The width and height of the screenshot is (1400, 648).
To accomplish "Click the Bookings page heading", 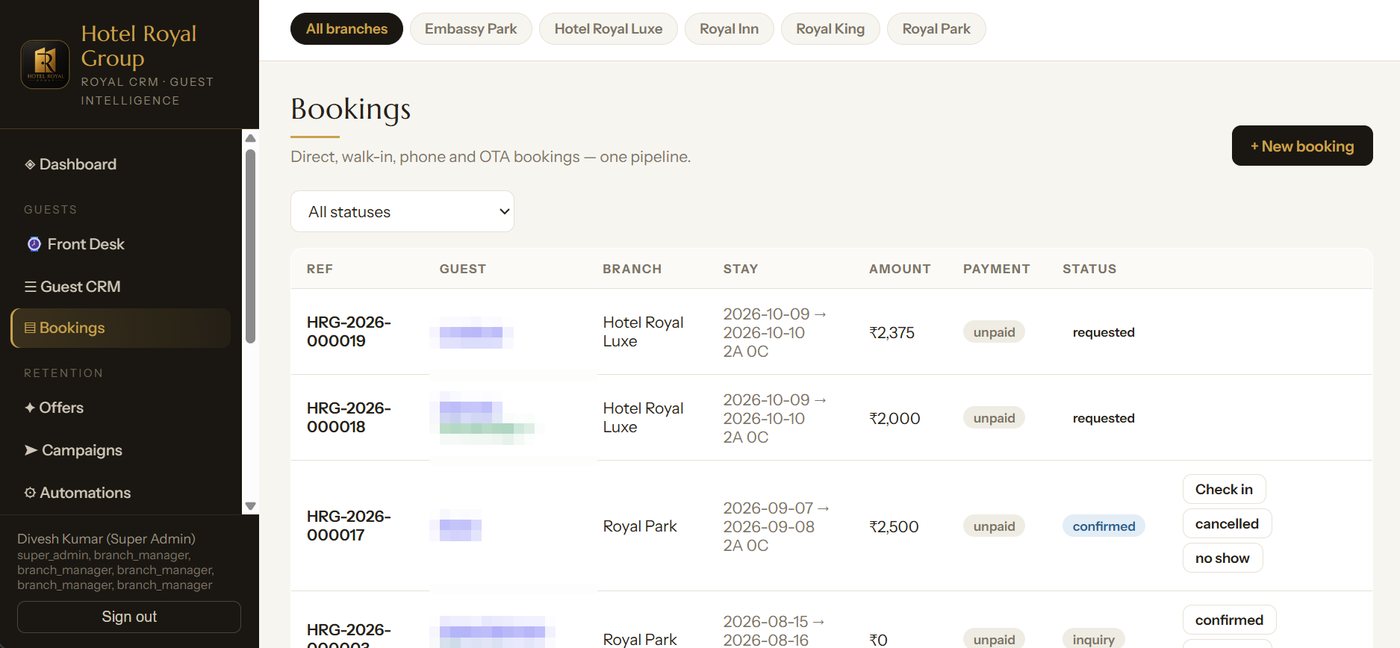I will coord(350,109).
